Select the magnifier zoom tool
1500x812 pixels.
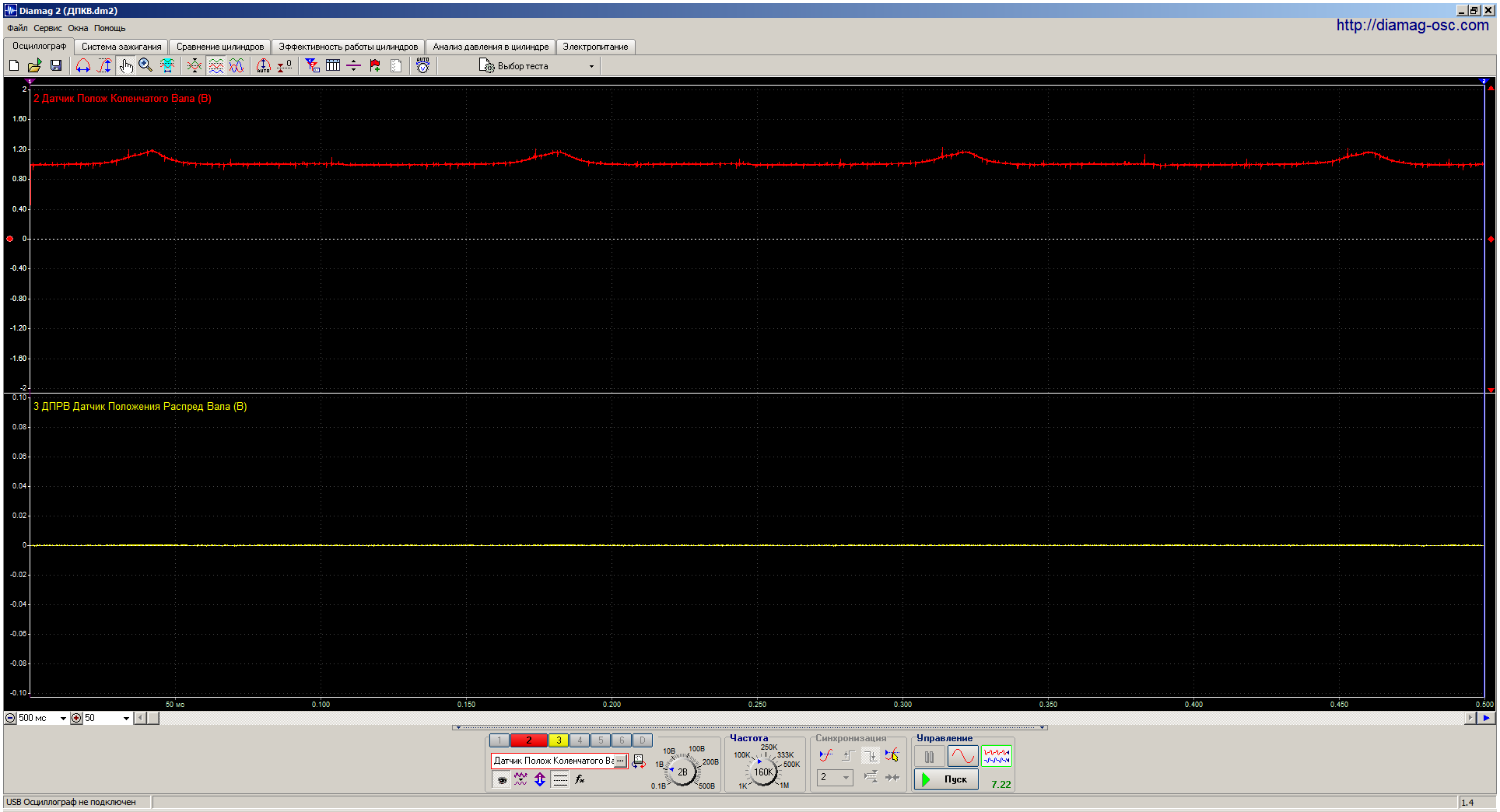[x=145, y=66]
